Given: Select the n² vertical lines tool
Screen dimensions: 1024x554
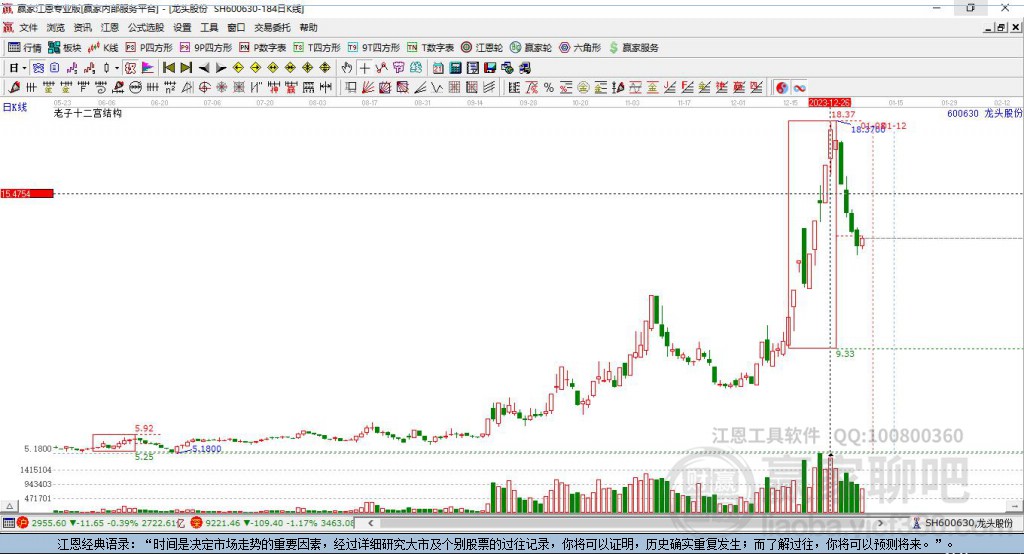Looking at the screenshot, I should click(x=170, y=88).
